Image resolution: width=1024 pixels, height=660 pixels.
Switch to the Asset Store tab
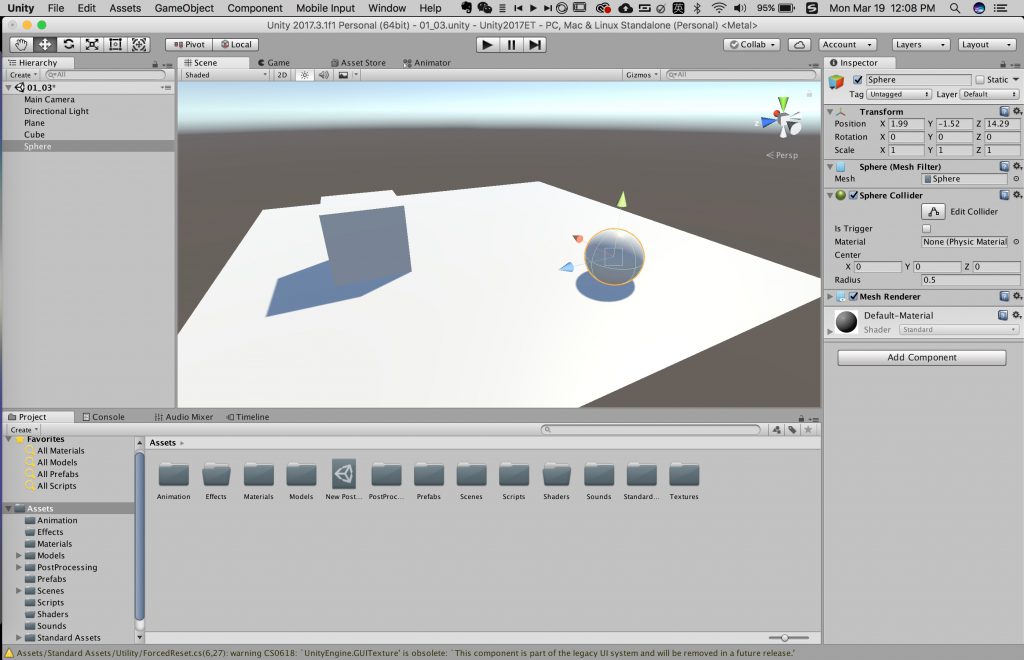click(358, 63)
